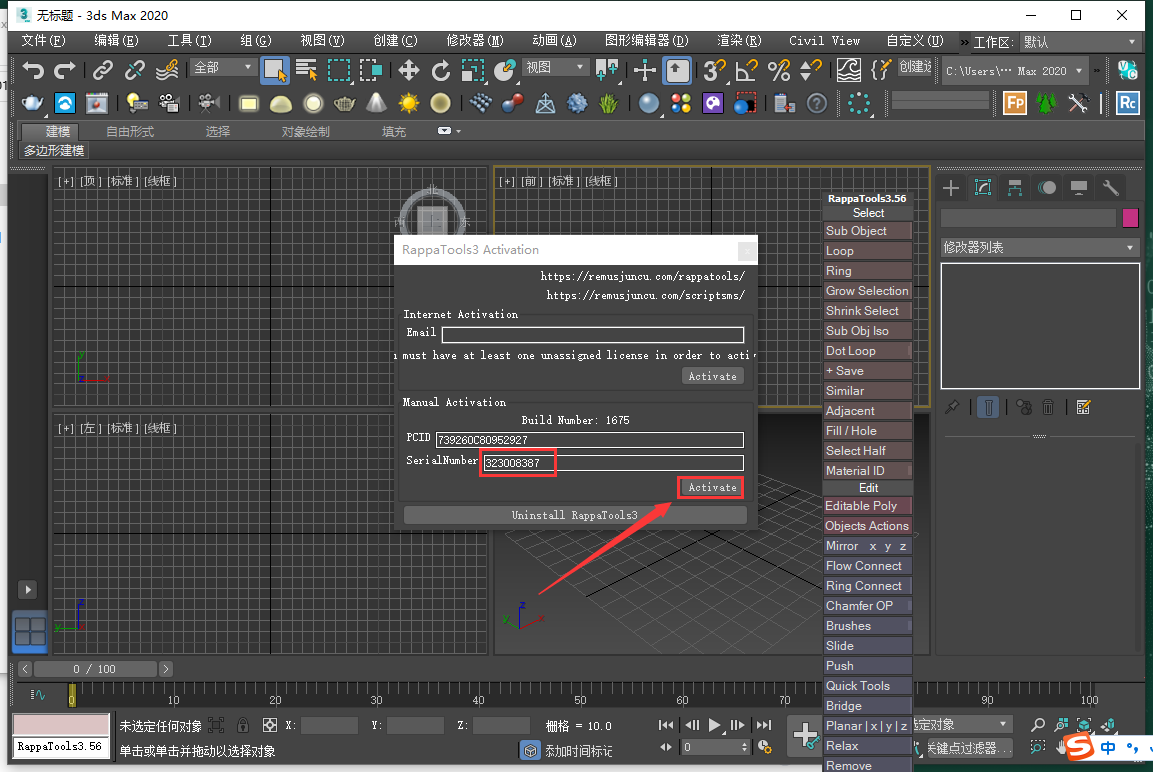
Task: Click the SerialNumber input field
Action: pyautogui.click(x=613, y=462)
